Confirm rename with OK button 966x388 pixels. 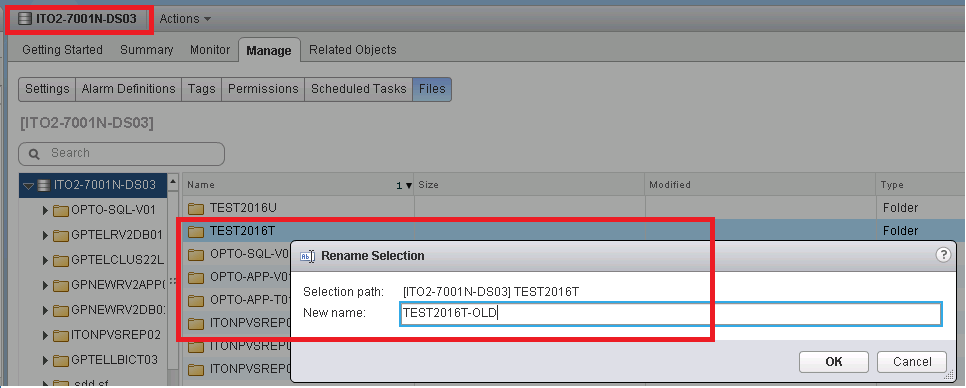[834, 362]
